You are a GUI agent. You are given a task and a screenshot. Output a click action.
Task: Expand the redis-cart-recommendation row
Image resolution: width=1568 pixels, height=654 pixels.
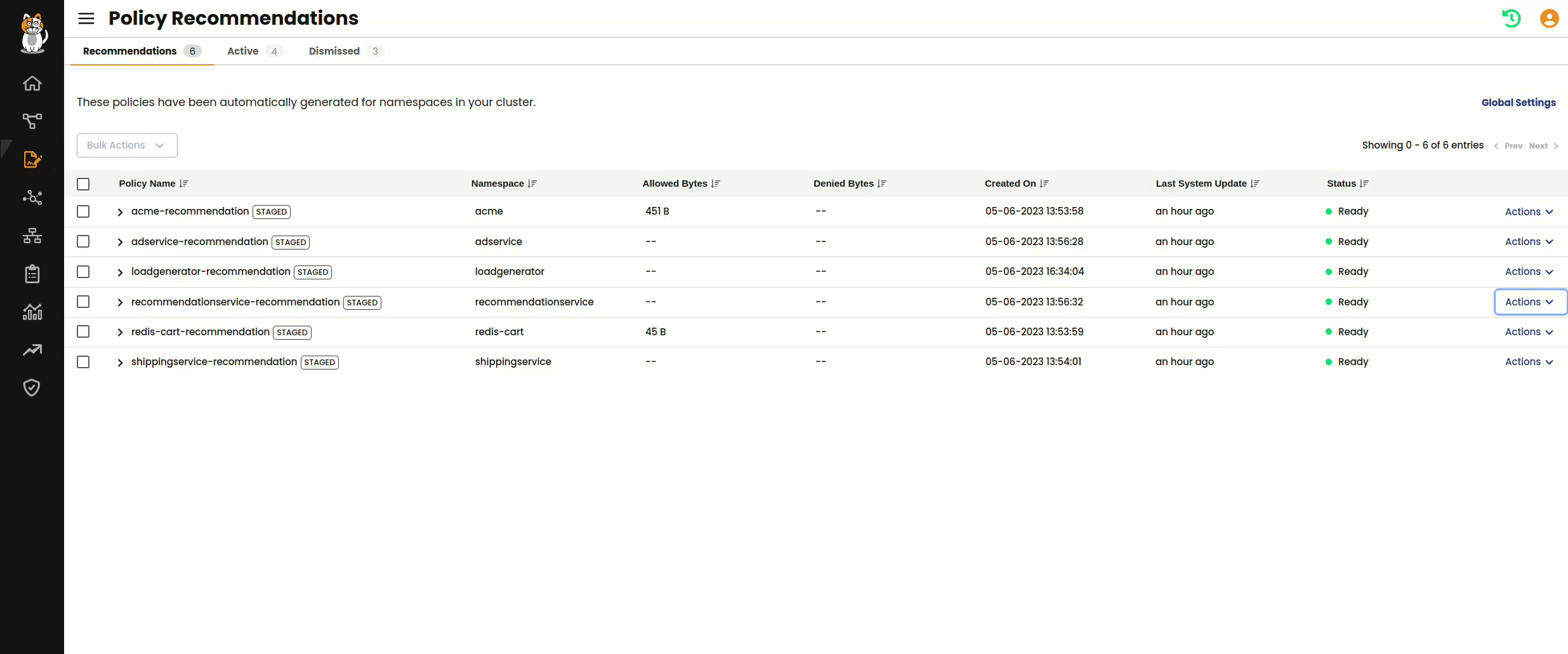[x=120, y=332]
